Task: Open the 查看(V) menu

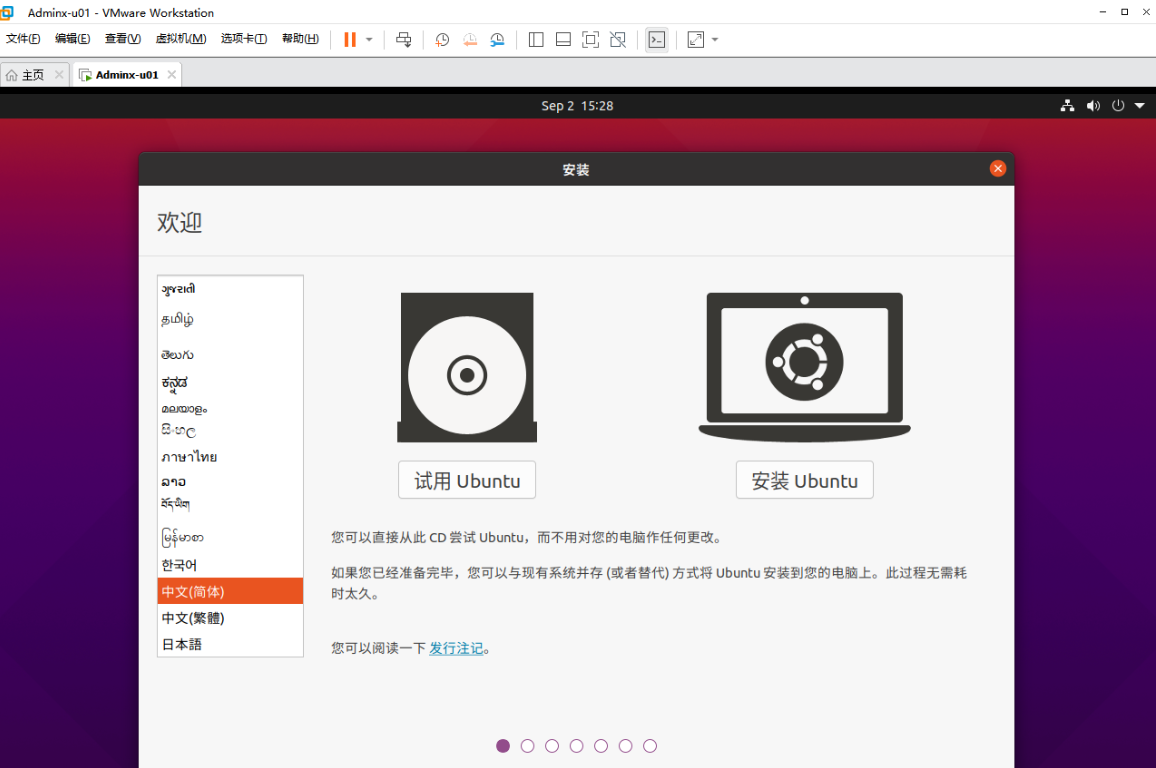Action: 122,38
